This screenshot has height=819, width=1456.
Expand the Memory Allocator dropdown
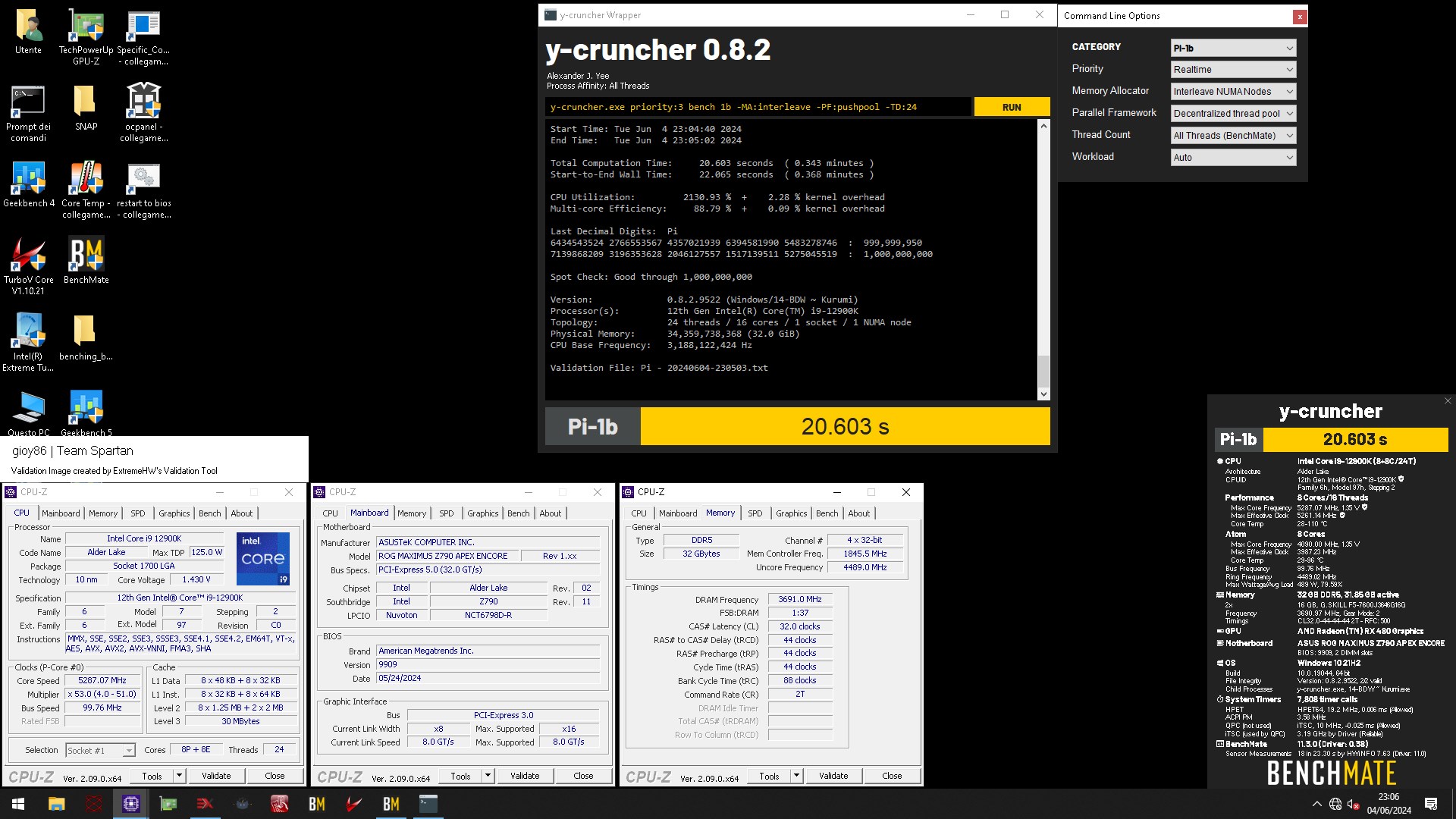[x=1233, y=92]
